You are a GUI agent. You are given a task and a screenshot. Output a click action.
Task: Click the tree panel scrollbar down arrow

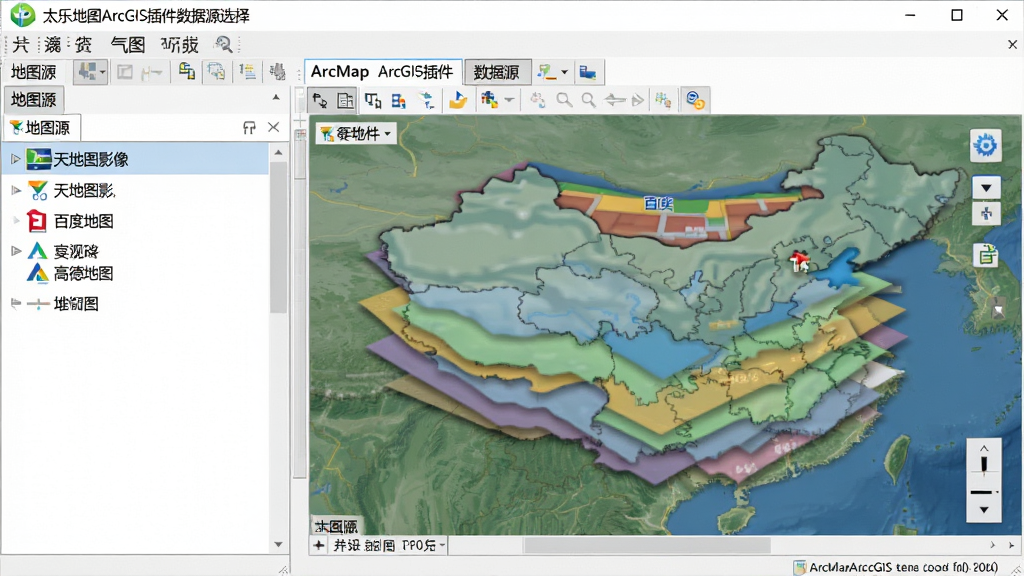point(279,544)
